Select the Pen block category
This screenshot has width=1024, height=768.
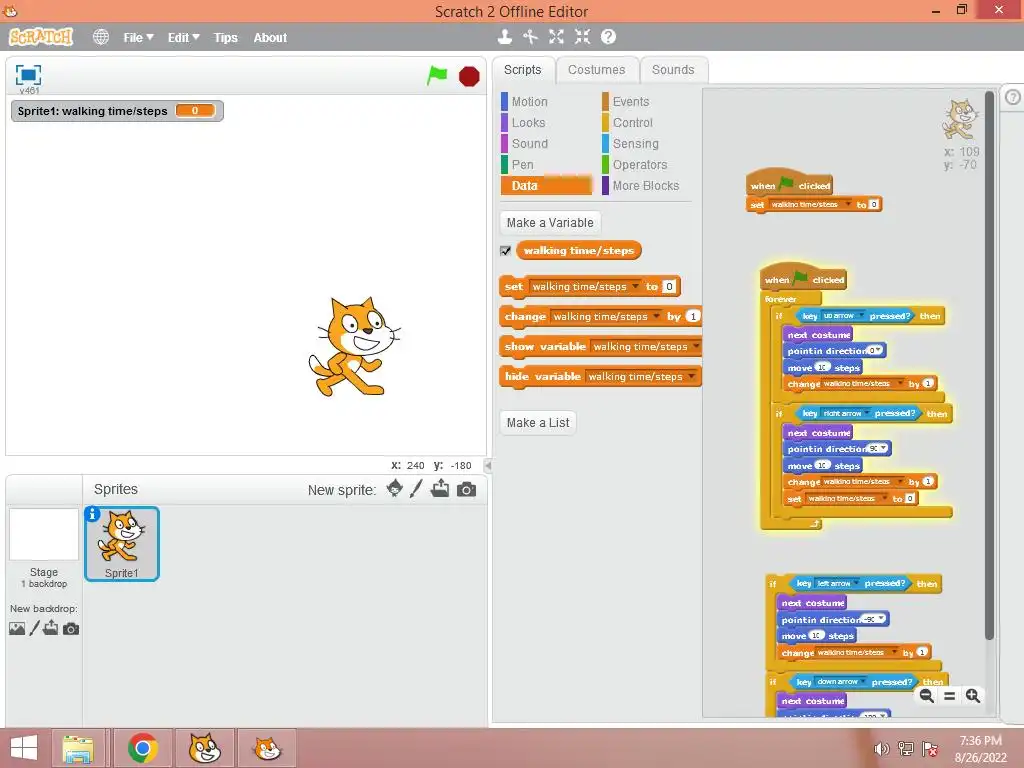(522, 165)
